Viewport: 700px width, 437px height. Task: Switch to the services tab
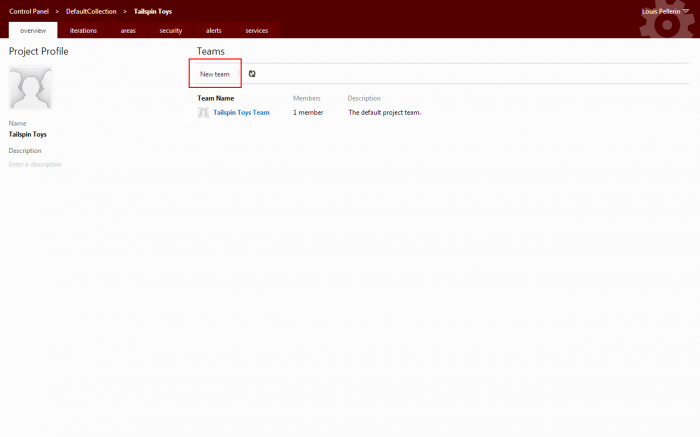256,31
